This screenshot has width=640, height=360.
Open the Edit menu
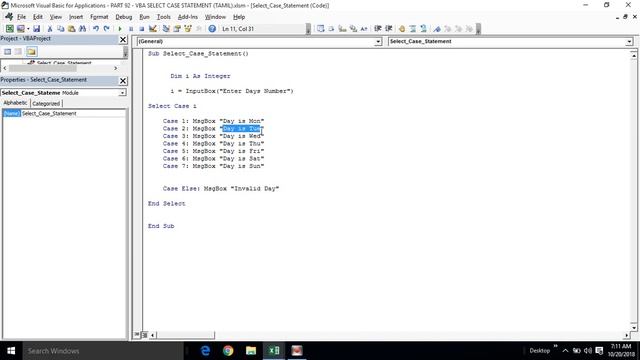[38, 17]
